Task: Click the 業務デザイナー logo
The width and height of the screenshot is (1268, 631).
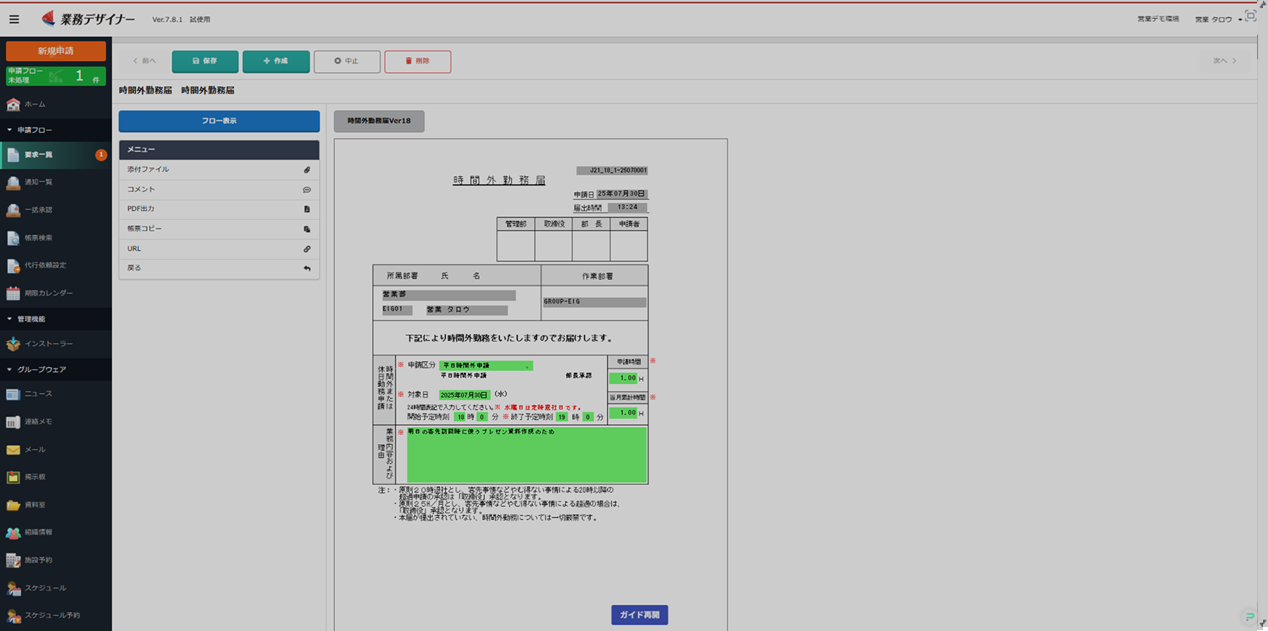Action: tap(88, 19)
